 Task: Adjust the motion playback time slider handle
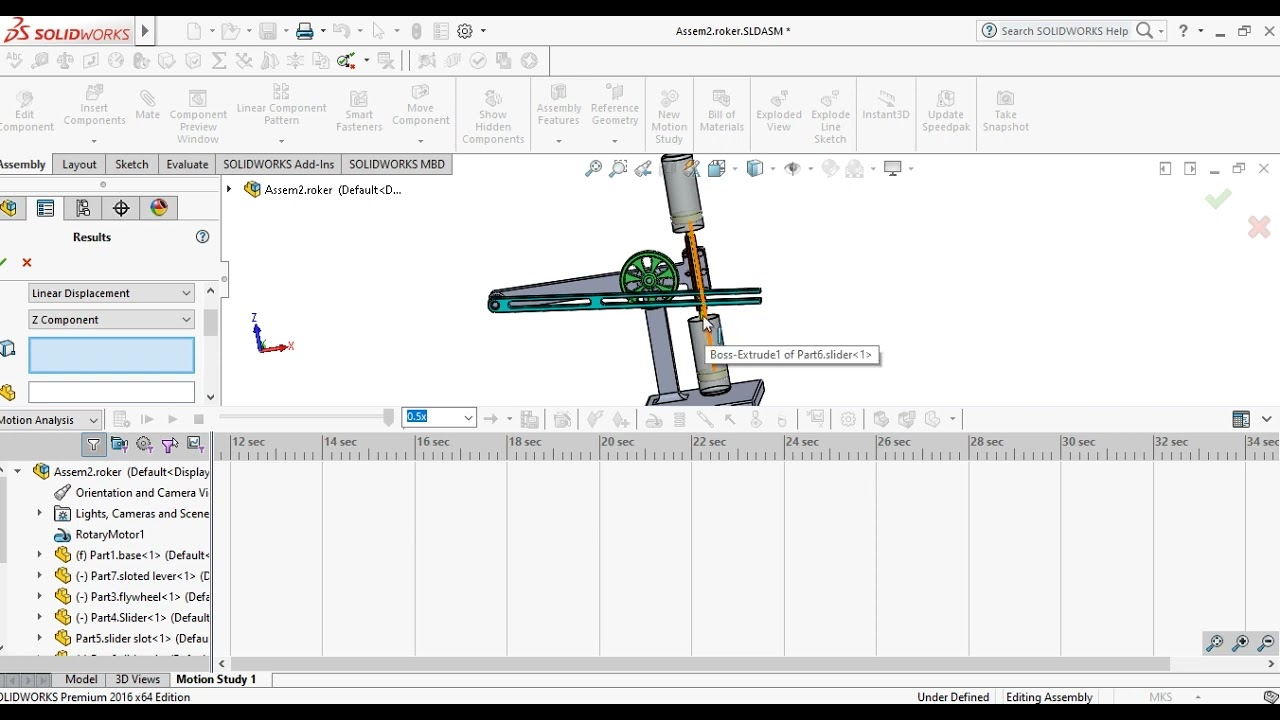pos(389,418)
